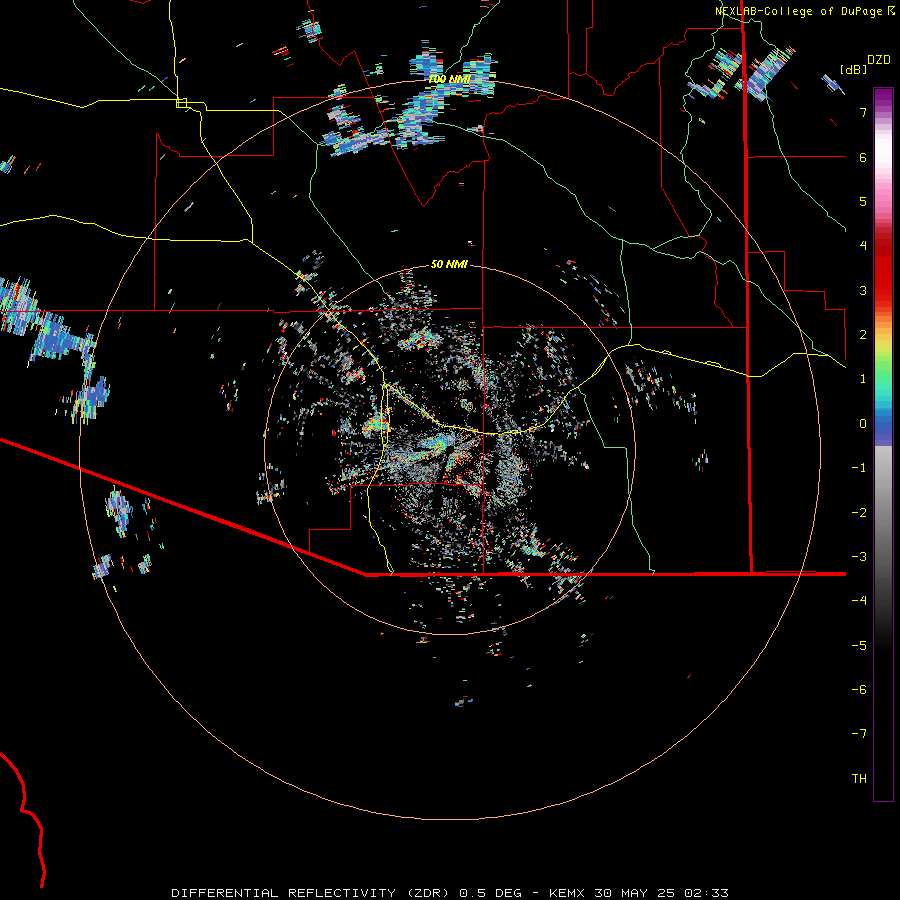Click "DIFFERENTIAL REFLECTIVITY" in the bottom caption

[284, 893]
